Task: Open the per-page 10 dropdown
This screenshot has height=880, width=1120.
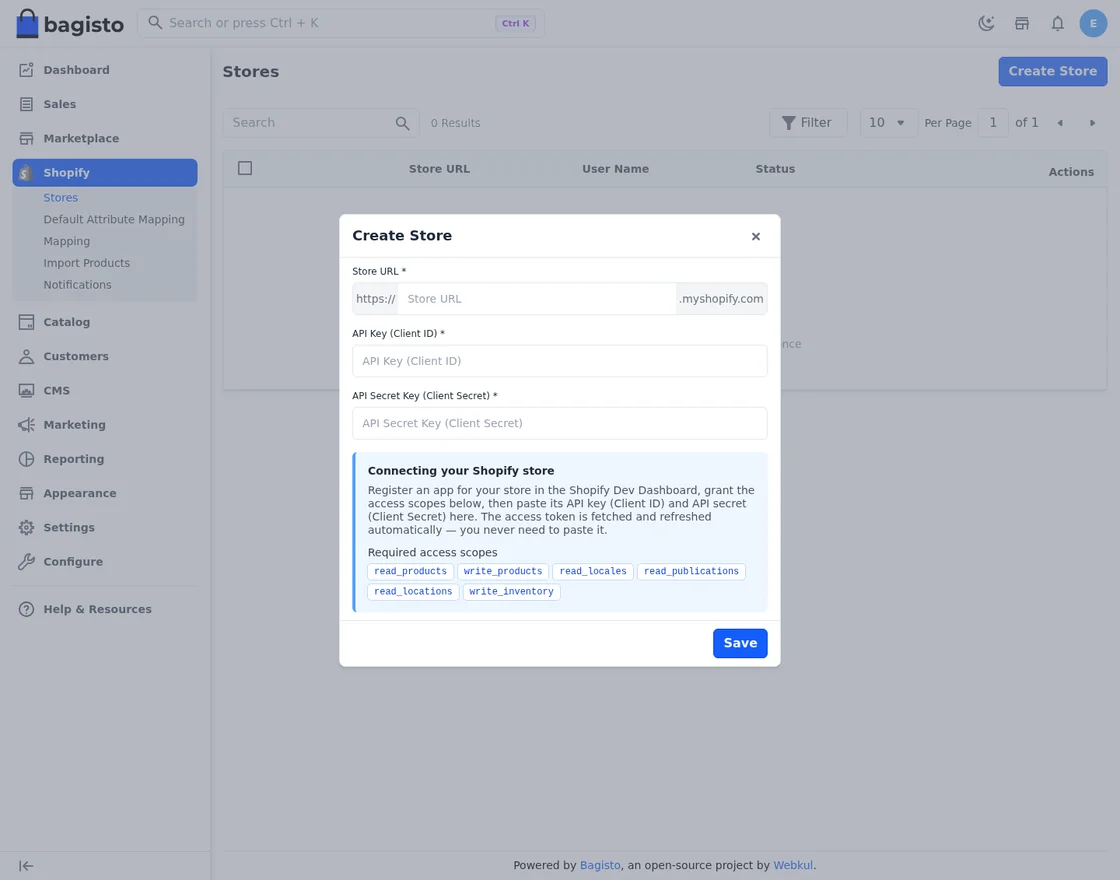Action: tap(889, 123)
